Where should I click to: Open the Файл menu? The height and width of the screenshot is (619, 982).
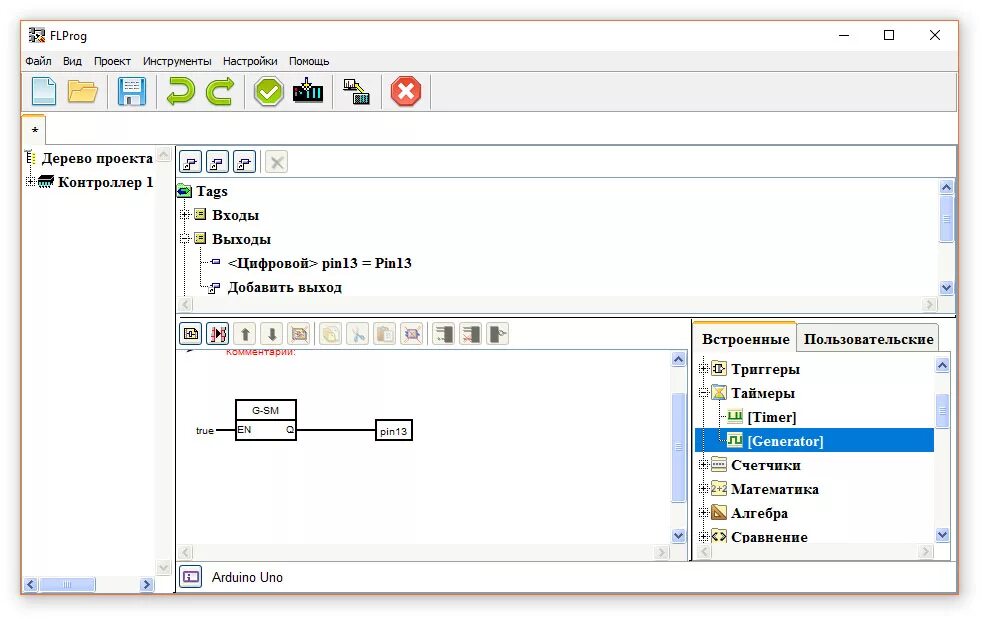click(38, 61)
